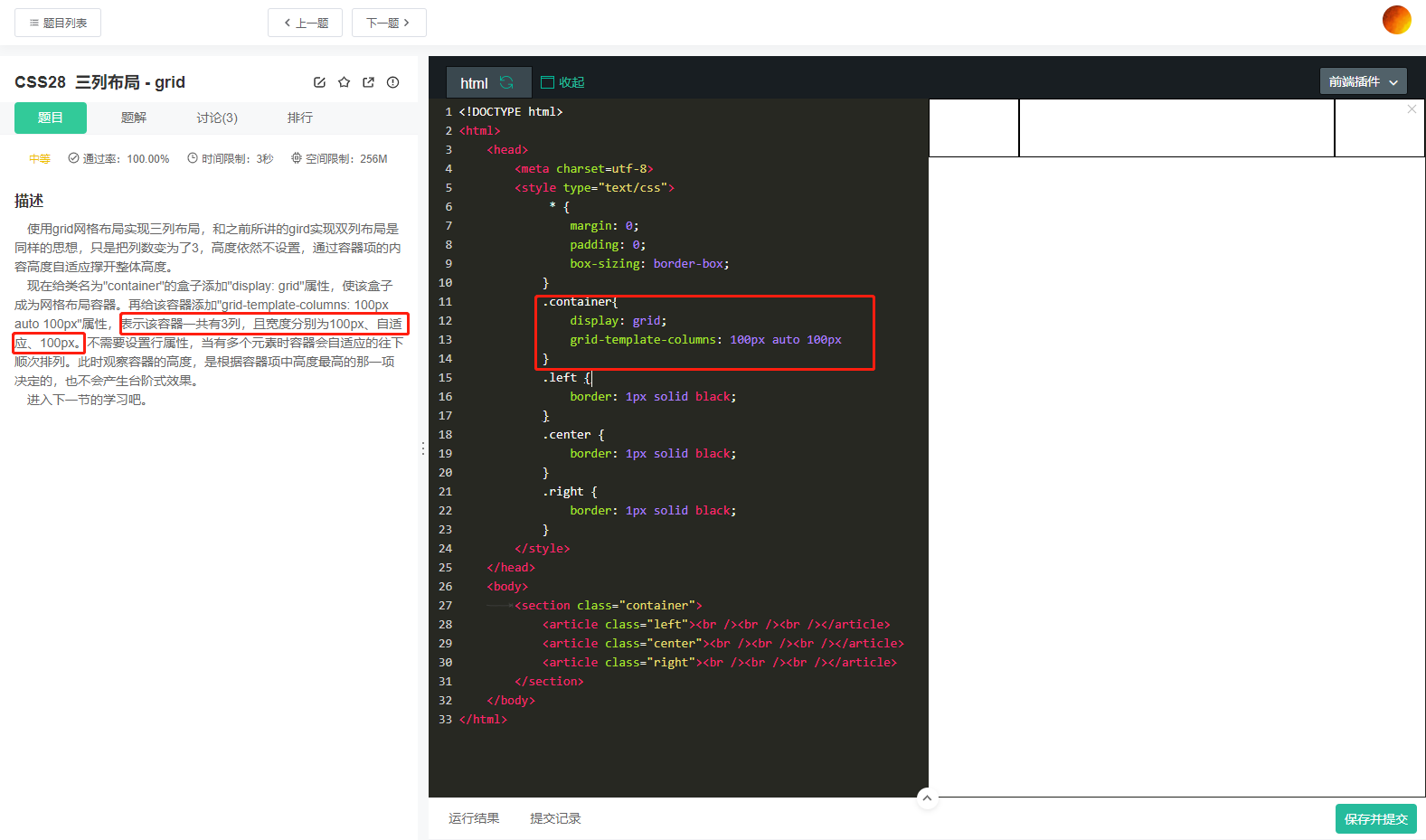
Task: Click the .container{ selector line
Action: (x=581, y=302)
